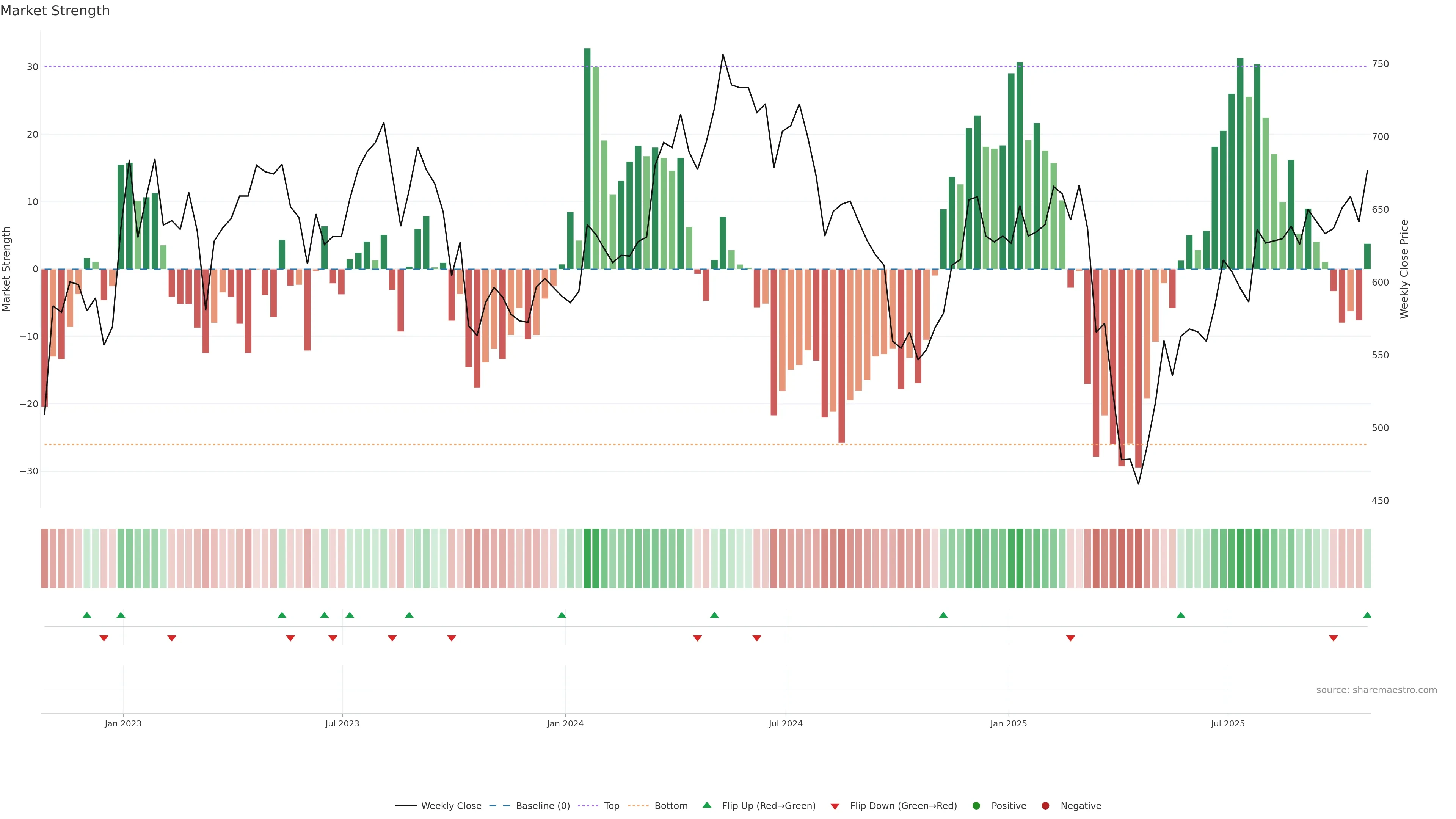This screenshot has width=1456, height=819.
Task: Click the leftmost green flip-up triangle marker
Action: click(86, 615)
